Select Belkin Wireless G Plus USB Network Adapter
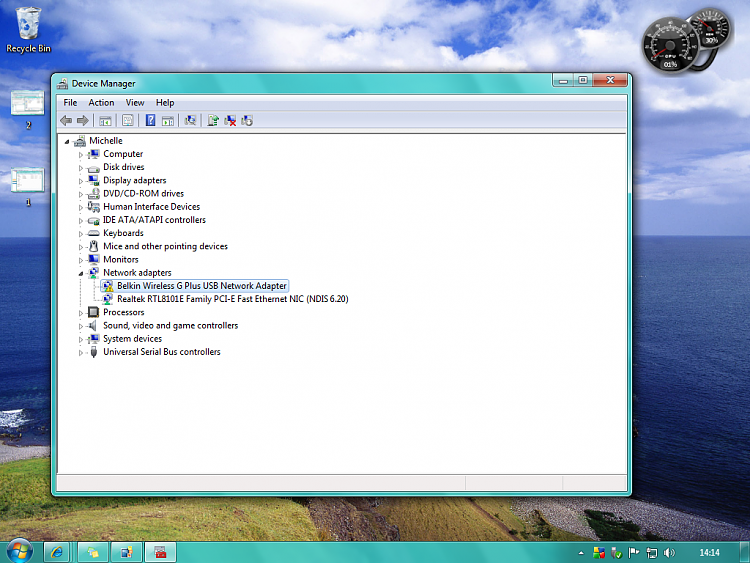Screen dimensions: 750x563 [201, 286]
